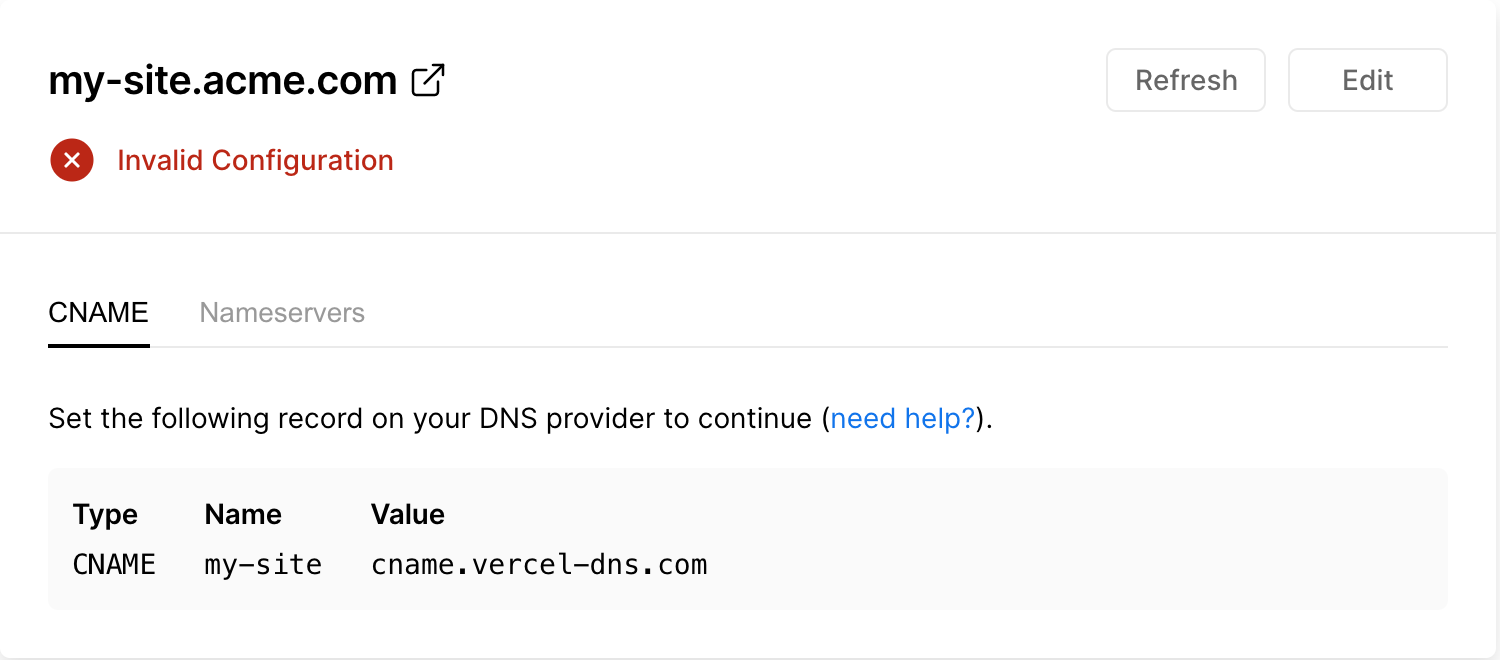Click the 'Invalid Configuration' status text
1500x660 pixels.
pos(255,160)
